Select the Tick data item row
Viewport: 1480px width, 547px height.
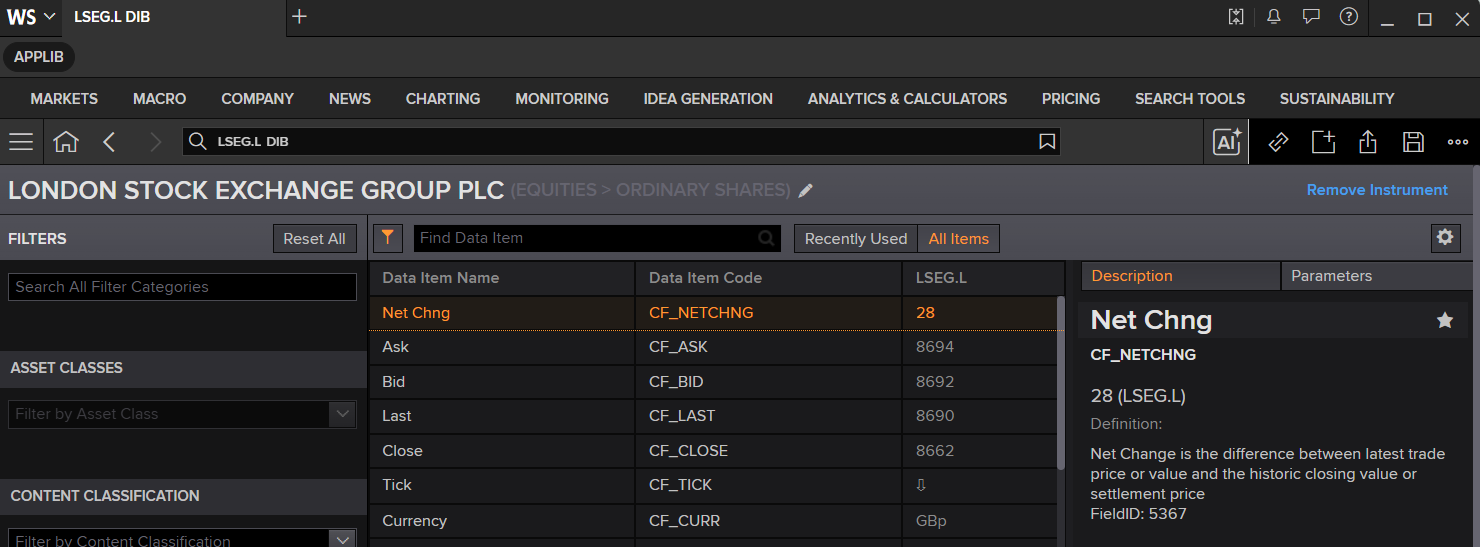[712, 485]
